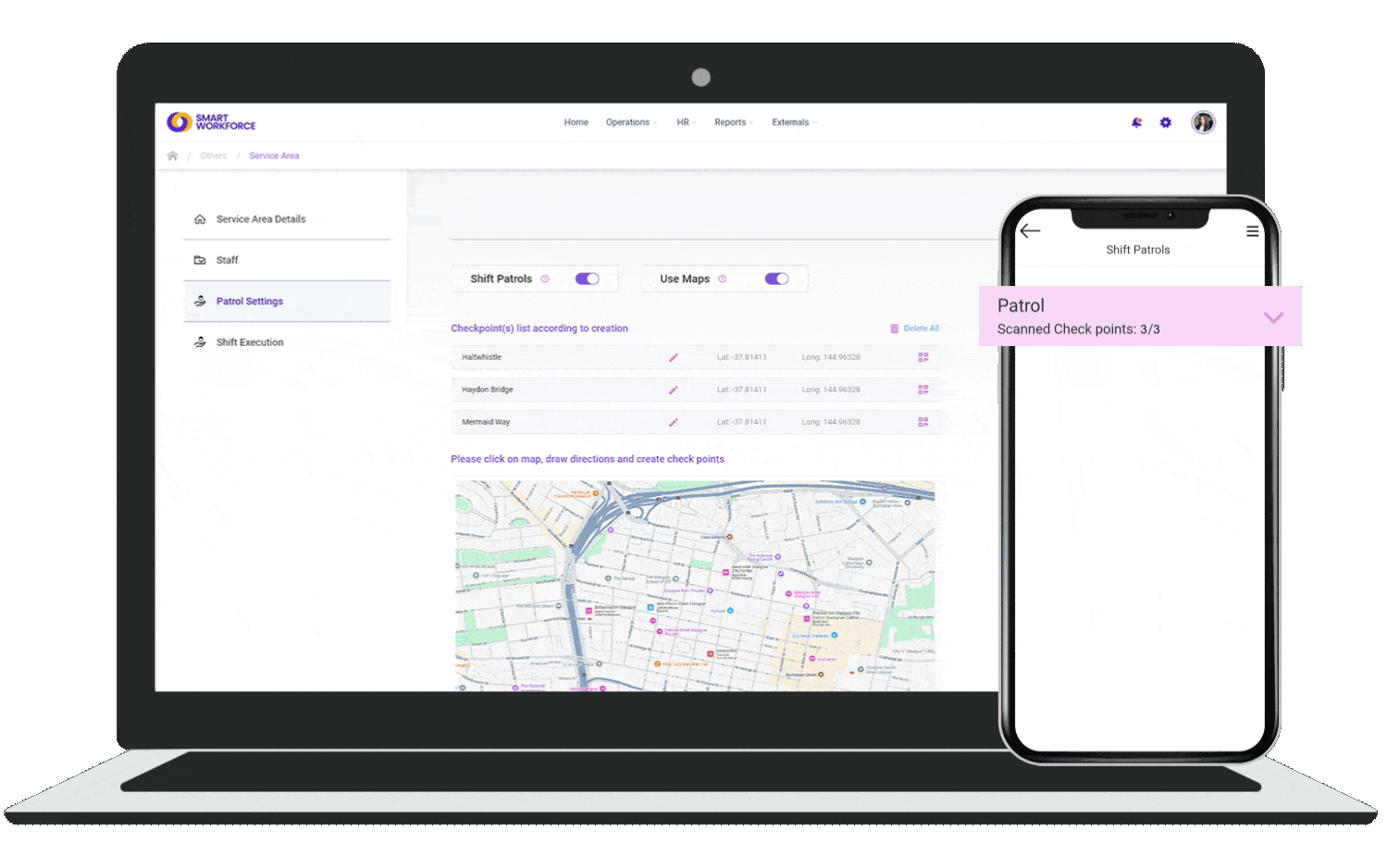Click the notification bell icon
The height and width of the screenshot is (868, 1388).
pos(1136,122)
